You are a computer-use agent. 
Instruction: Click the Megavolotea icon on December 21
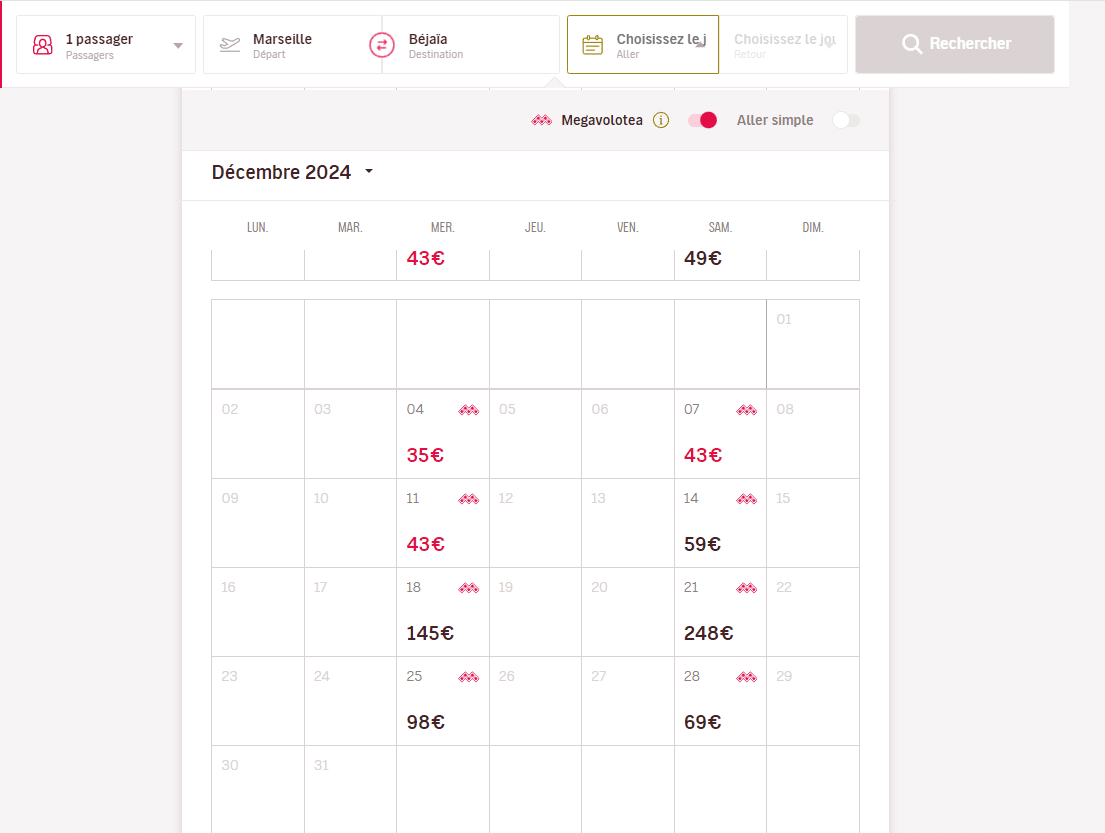(x=746, y=588)
